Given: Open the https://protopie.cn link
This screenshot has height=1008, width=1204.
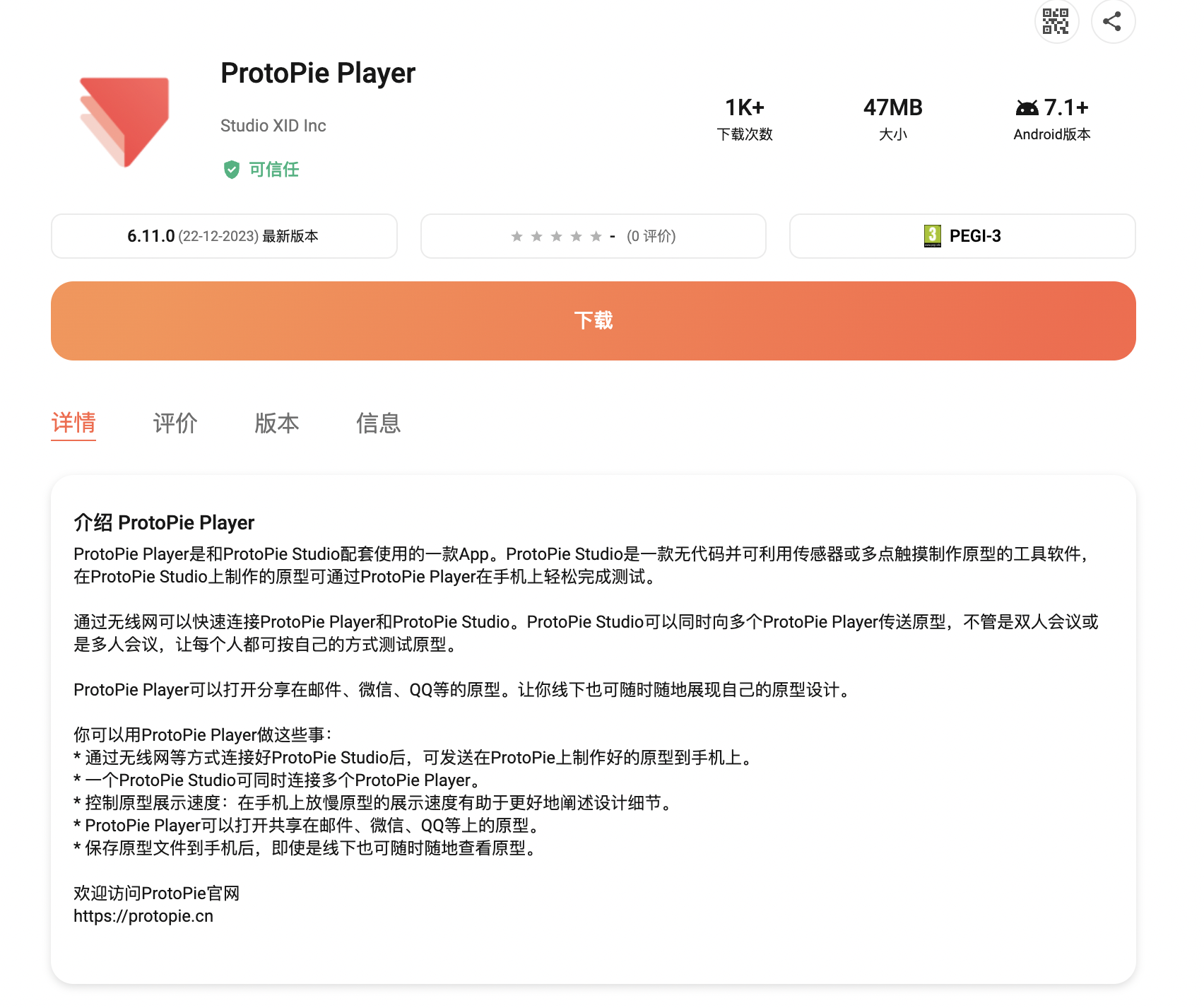Looking at the screenshot, I should pyautogui.click(x=144, y=916).
